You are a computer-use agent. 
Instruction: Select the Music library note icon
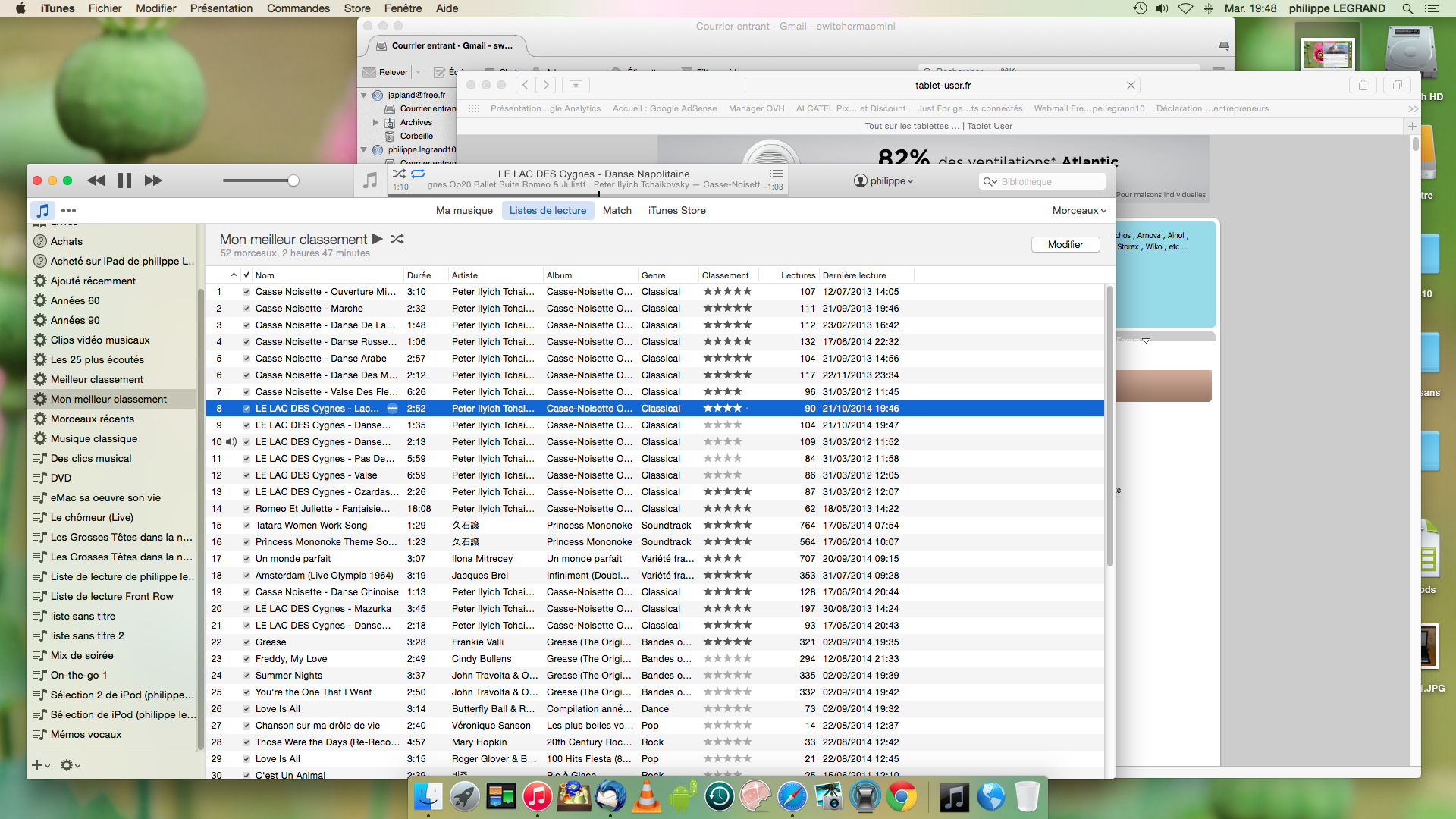point(42,210)
